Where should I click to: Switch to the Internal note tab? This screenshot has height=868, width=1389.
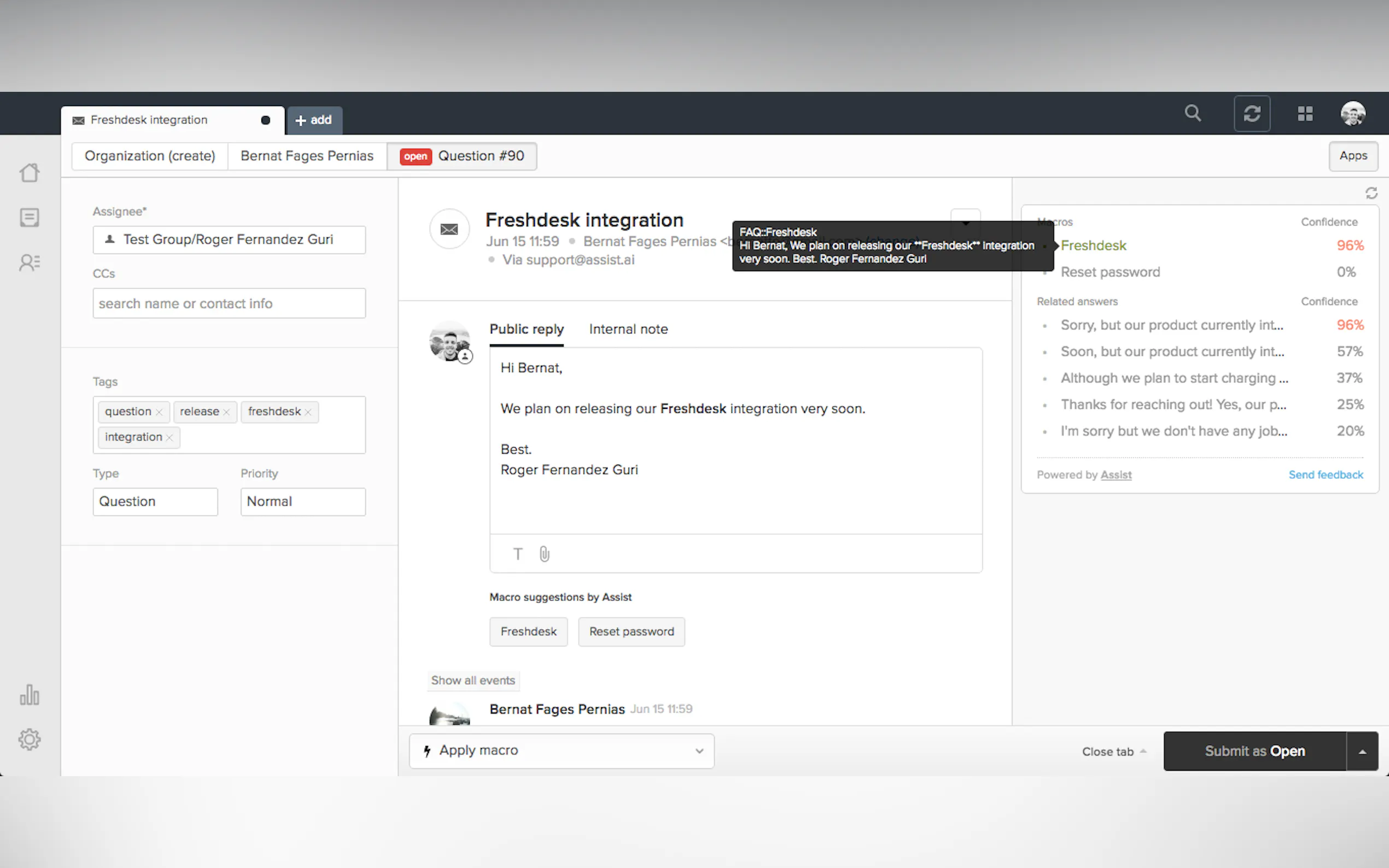628,329
